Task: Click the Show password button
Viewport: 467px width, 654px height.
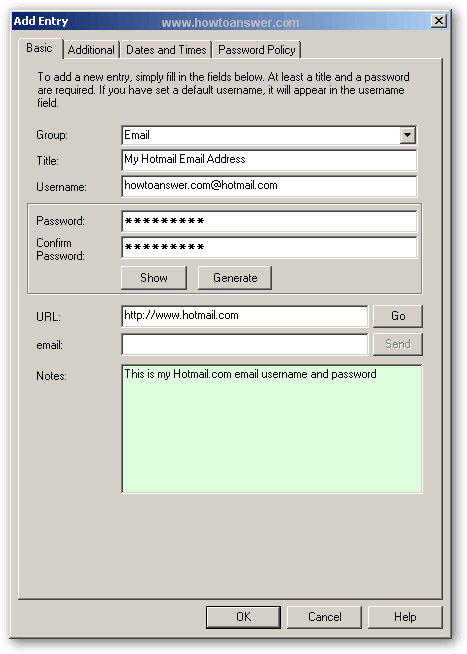Action: pyautogui.click(x=154, y=278)
